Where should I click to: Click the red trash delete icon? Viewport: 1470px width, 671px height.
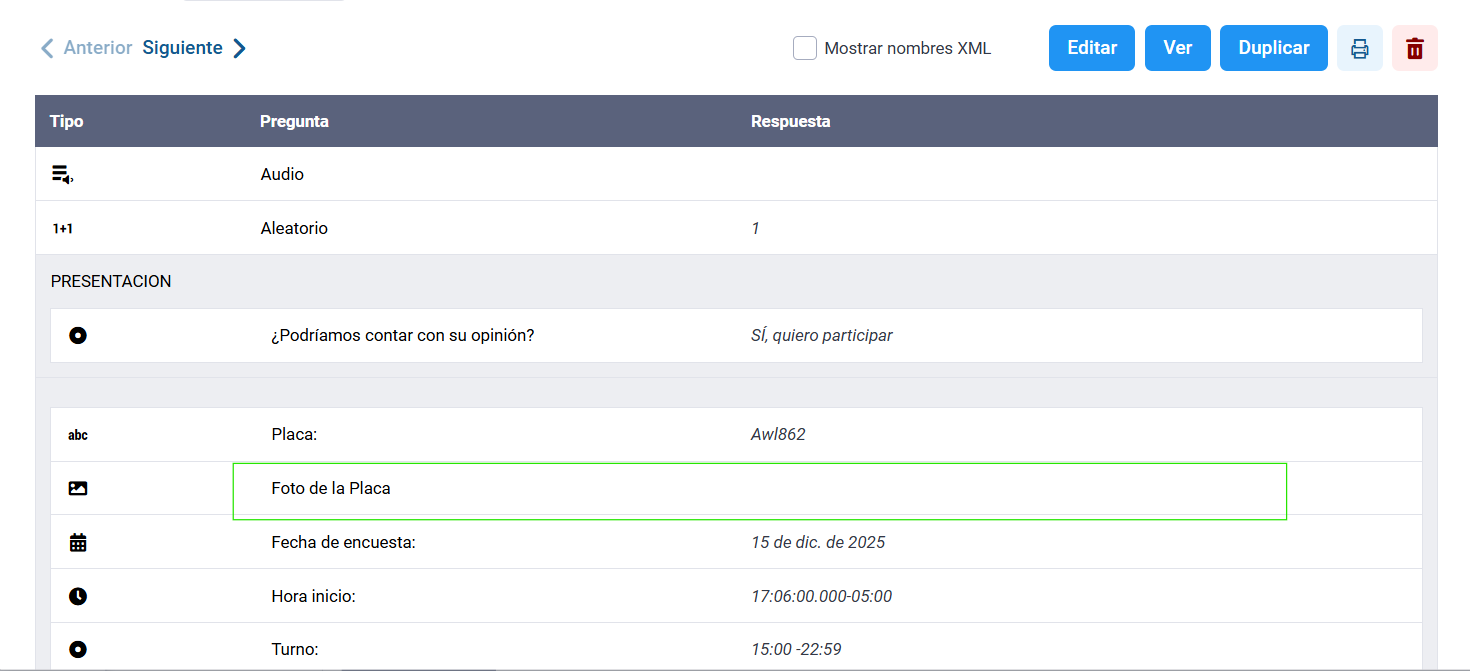pyautogui.click(x=1414, y=48)
